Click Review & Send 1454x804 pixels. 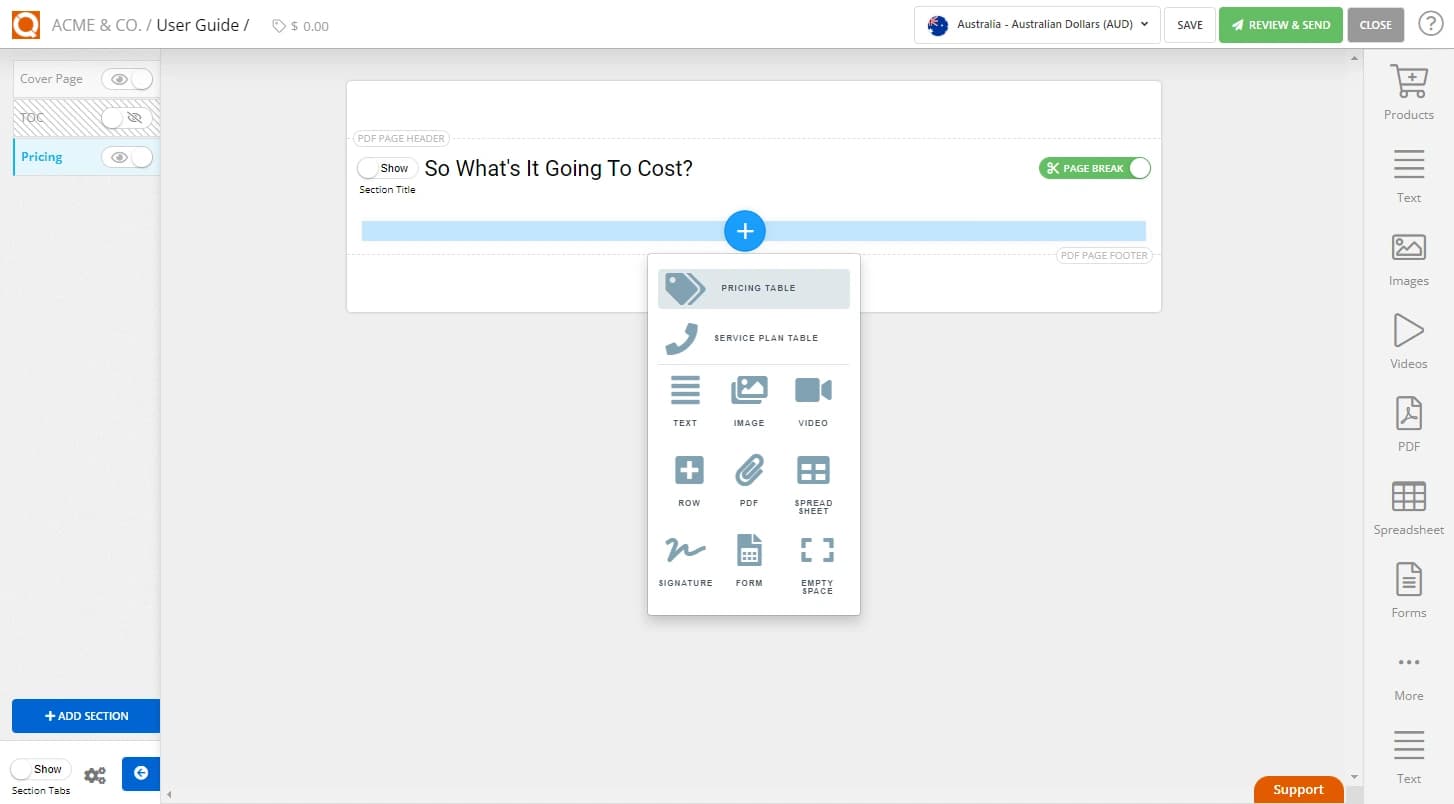click(1281, 24)
